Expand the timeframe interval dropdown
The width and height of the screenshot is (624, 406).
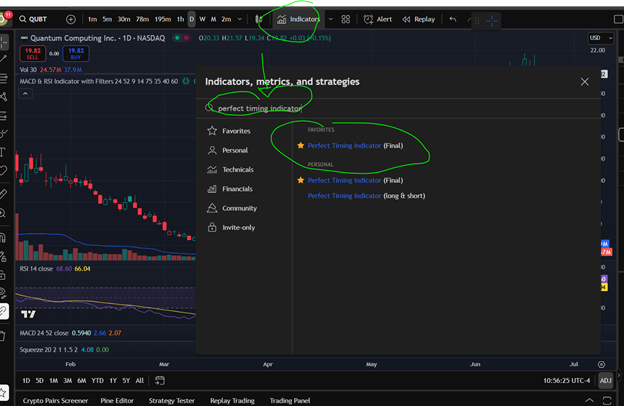point(240,19)
